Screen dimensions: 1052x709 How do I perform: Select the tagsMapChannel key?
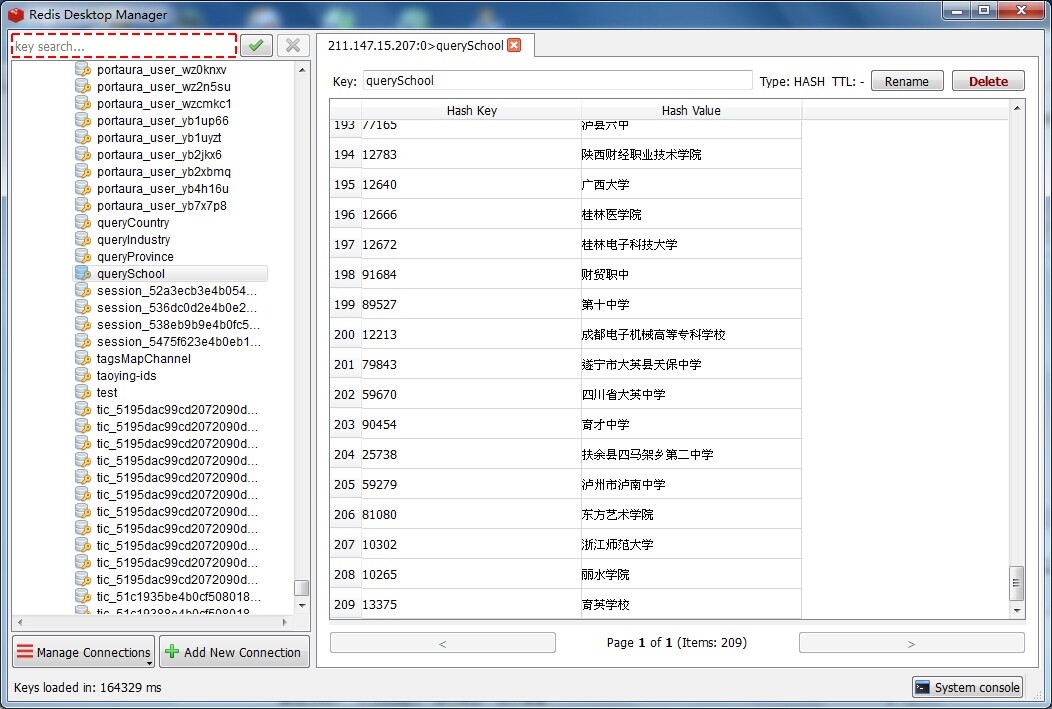pyautogui.click(x=144, y=358)
